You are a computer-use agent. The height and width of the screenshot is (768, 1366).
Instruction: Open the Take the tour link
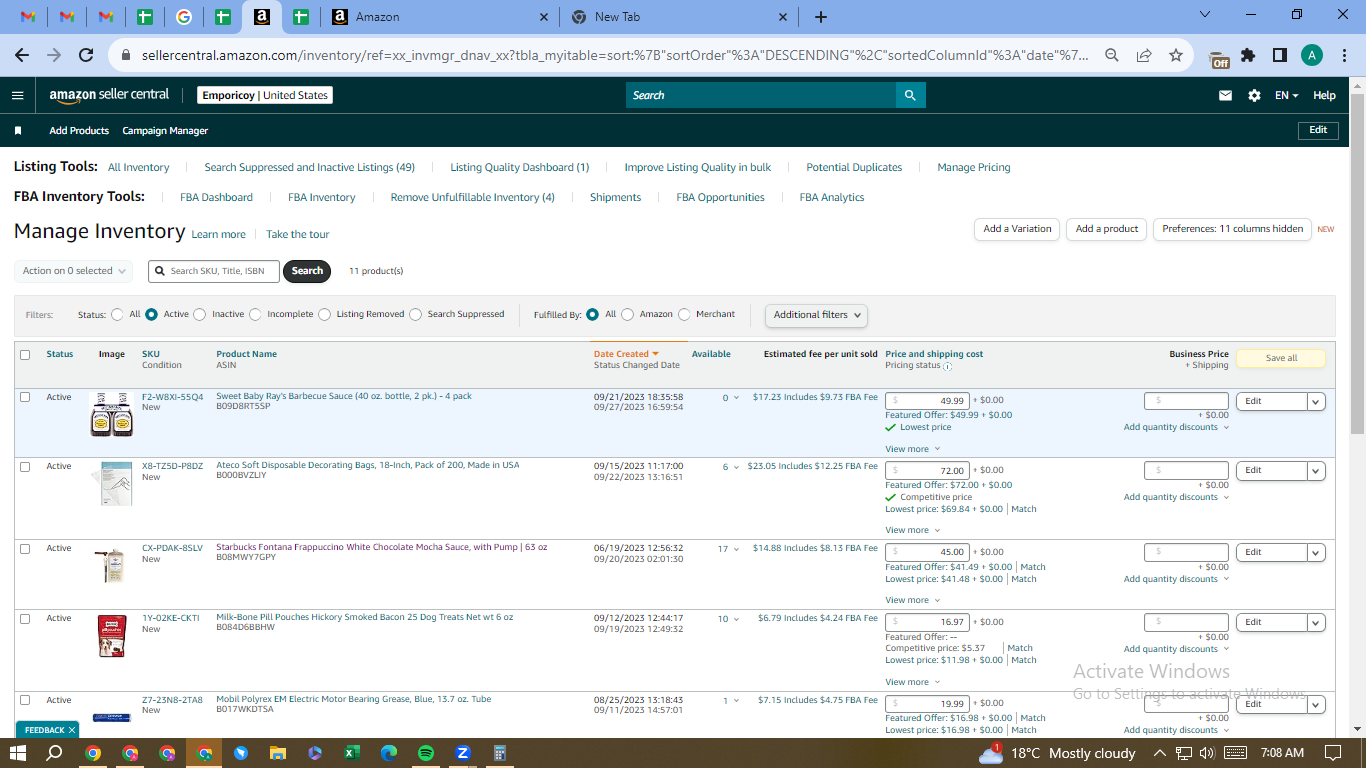point(297,235)
